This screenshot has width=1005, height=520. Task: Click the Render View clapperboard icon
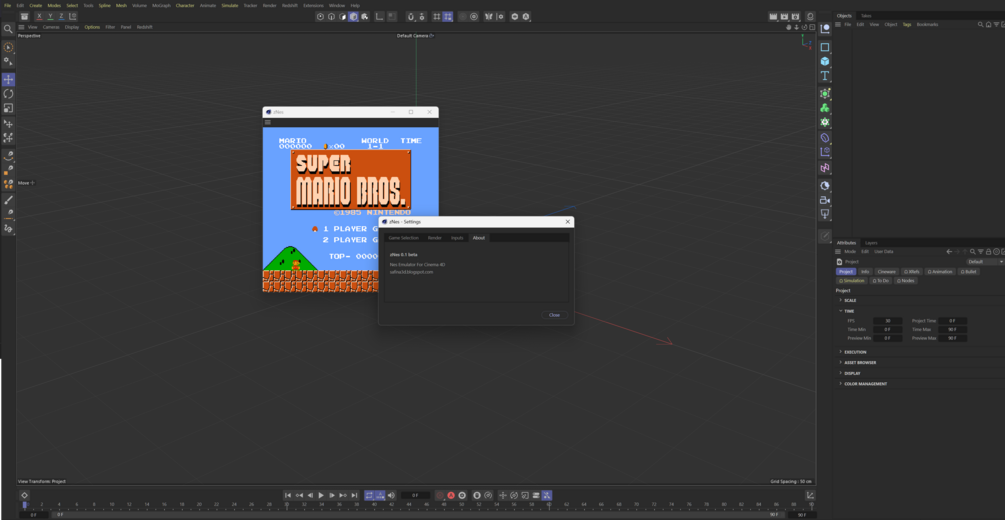click(x=773, y=17)
